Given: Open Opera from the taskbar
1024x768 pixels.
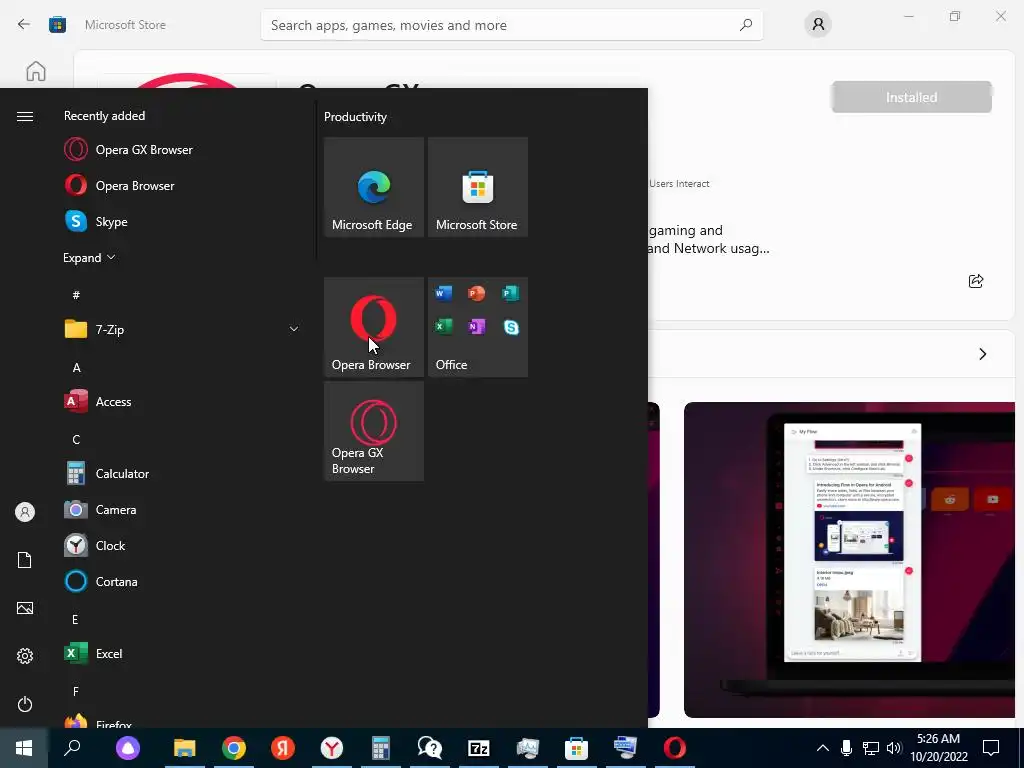Looking at the screenshot, I should pos(675,748).
